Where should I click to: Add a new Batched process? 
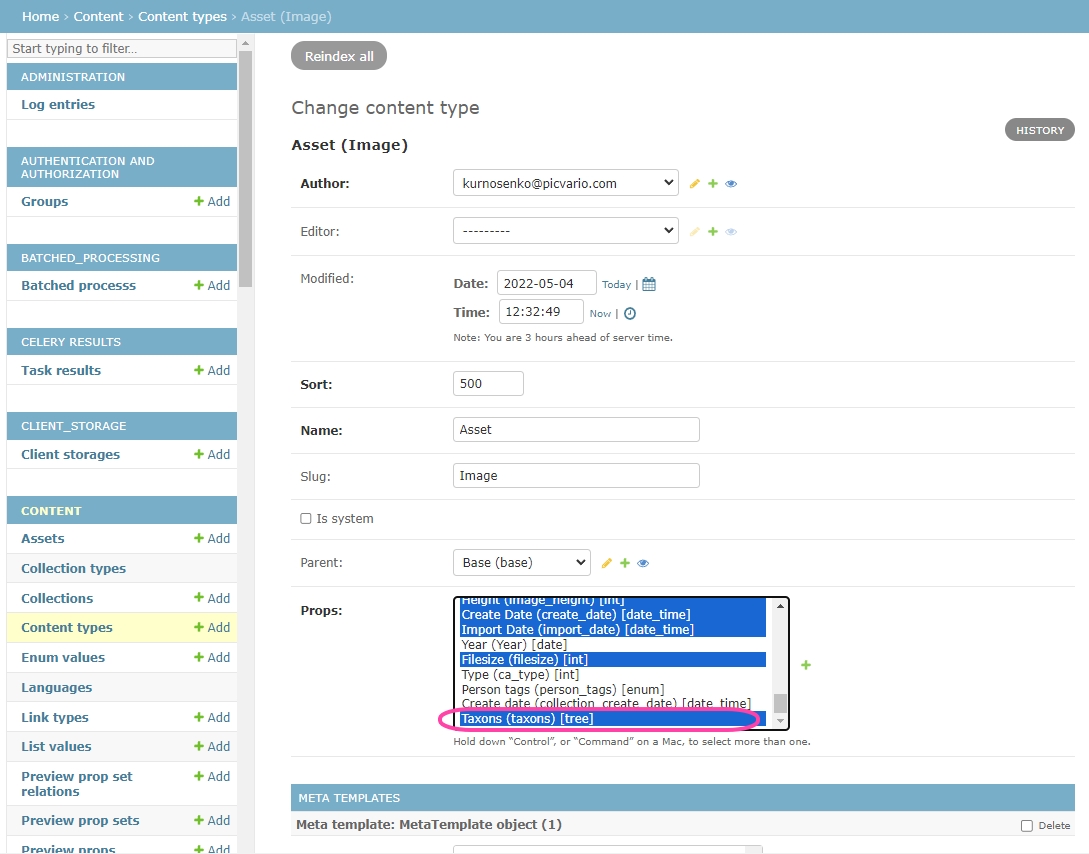coord(212,285)
